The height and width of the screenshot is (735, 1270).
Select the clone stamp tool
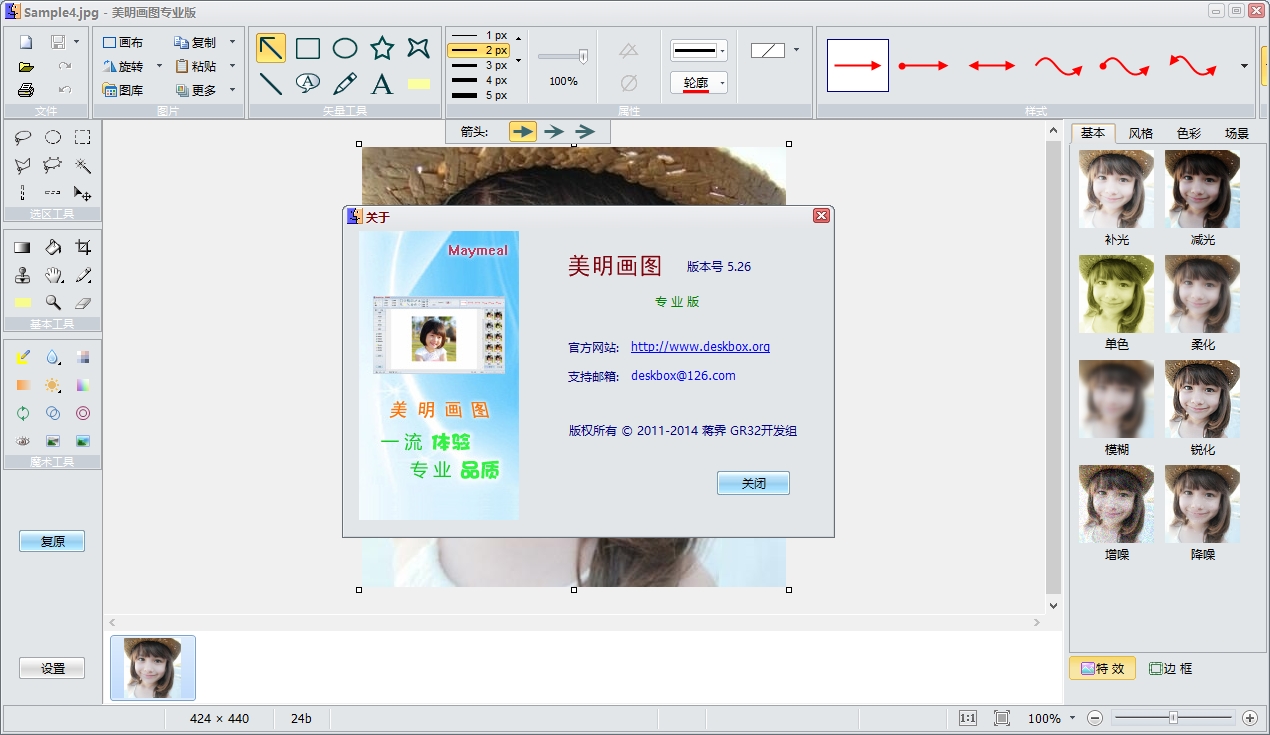[x=23, y=275]
